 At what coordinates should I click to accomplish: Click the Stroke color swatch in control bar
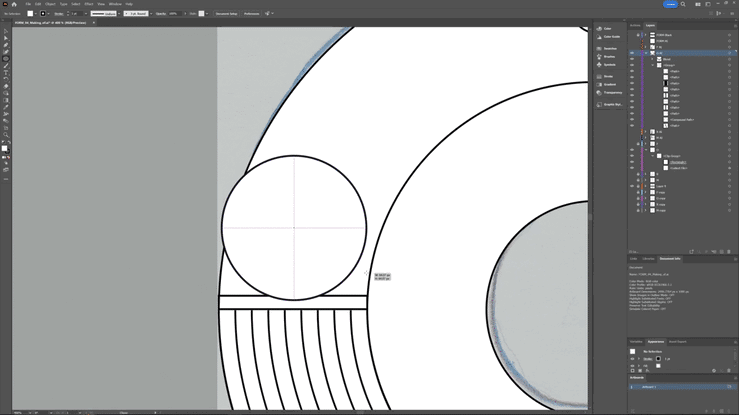tap(43, 14)
